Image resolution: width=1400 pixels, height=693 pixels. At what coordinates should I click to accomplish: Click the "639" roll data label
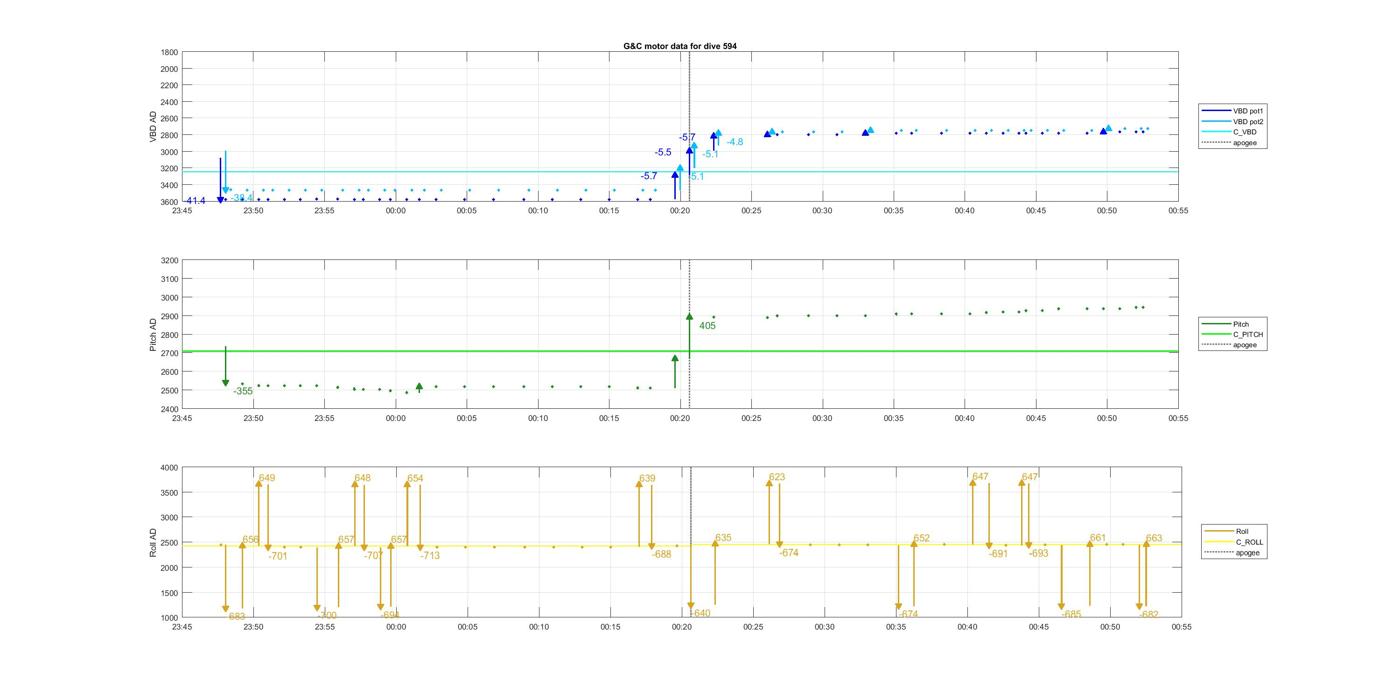click(647, 478)
